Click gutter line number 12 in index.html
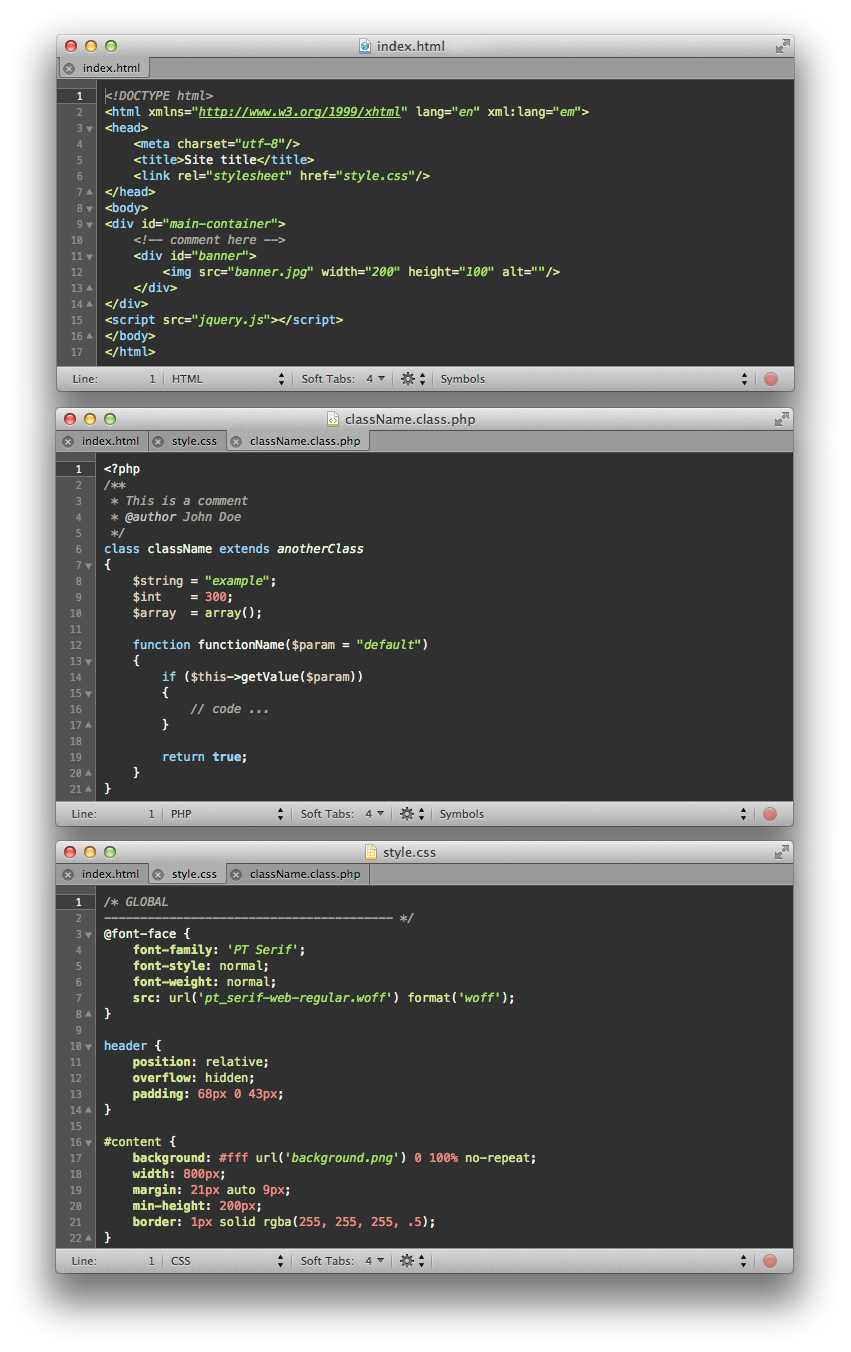This screenshot has width=851, height=1352. click(x=77, y=272)
